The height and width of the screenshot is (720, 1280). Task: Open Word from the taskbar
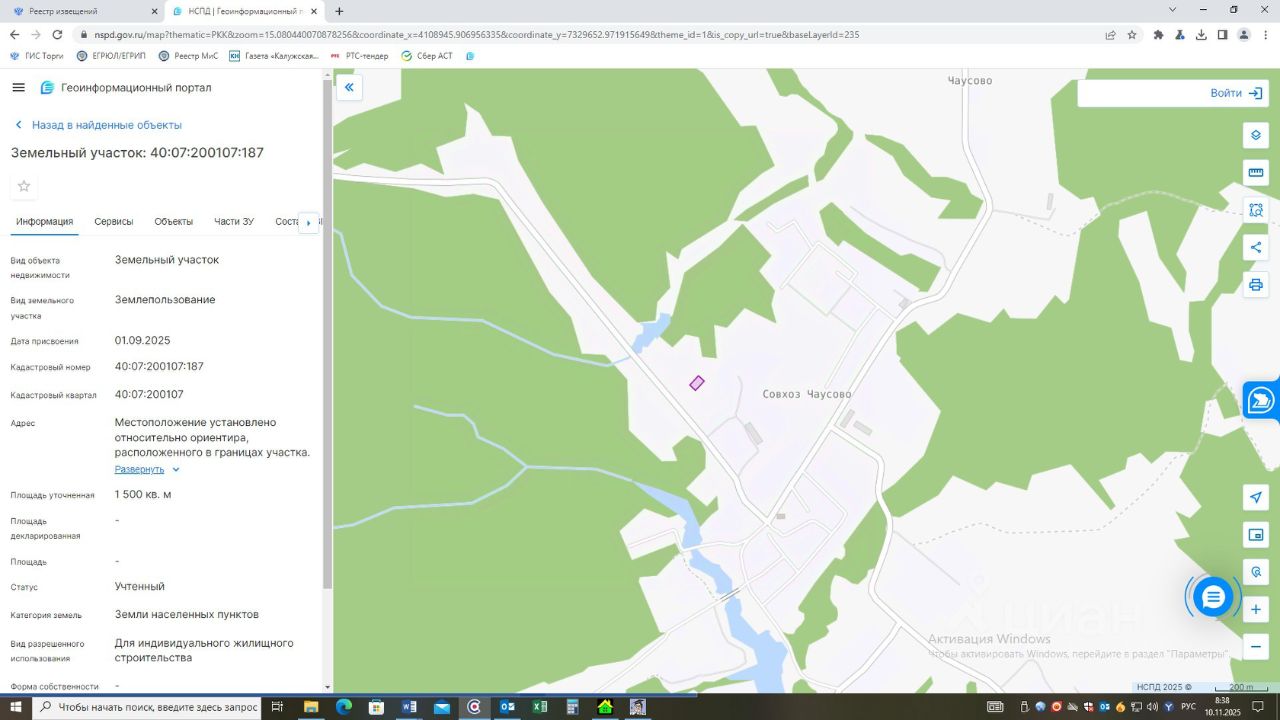point(409,707)
